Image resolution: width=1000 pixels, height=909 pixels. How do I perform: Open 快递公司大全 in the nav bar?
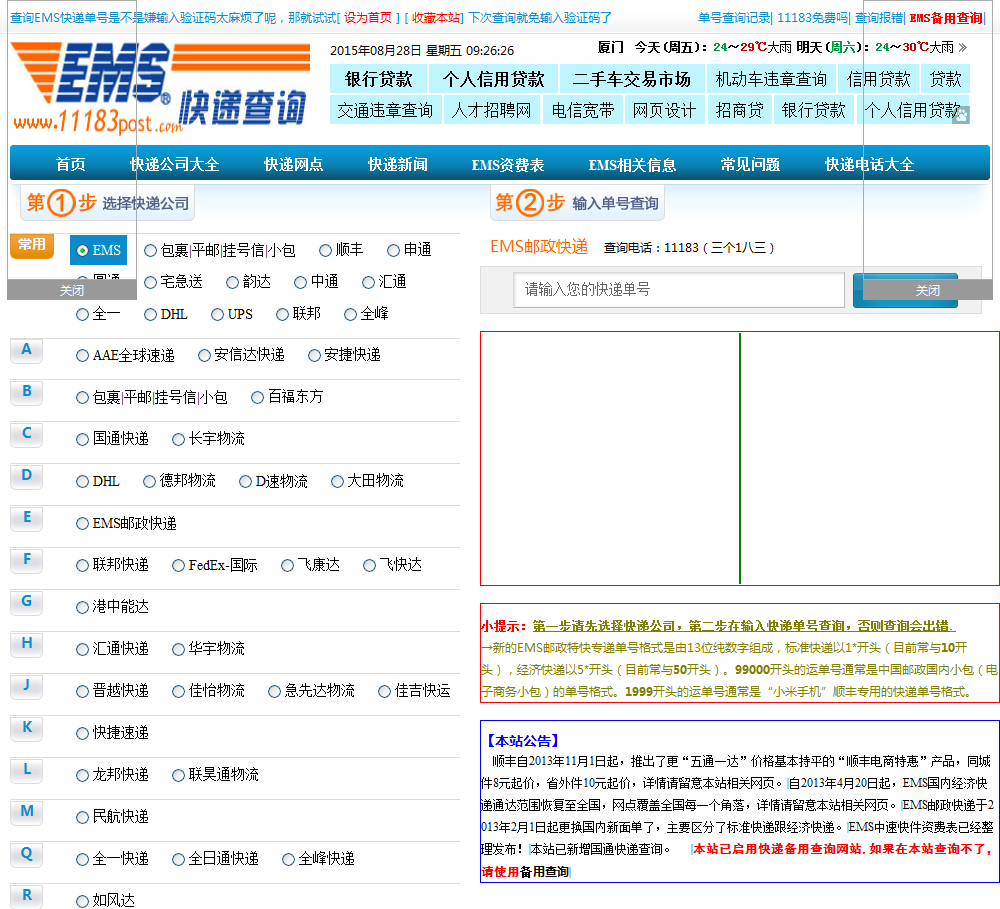coord(174,165)
